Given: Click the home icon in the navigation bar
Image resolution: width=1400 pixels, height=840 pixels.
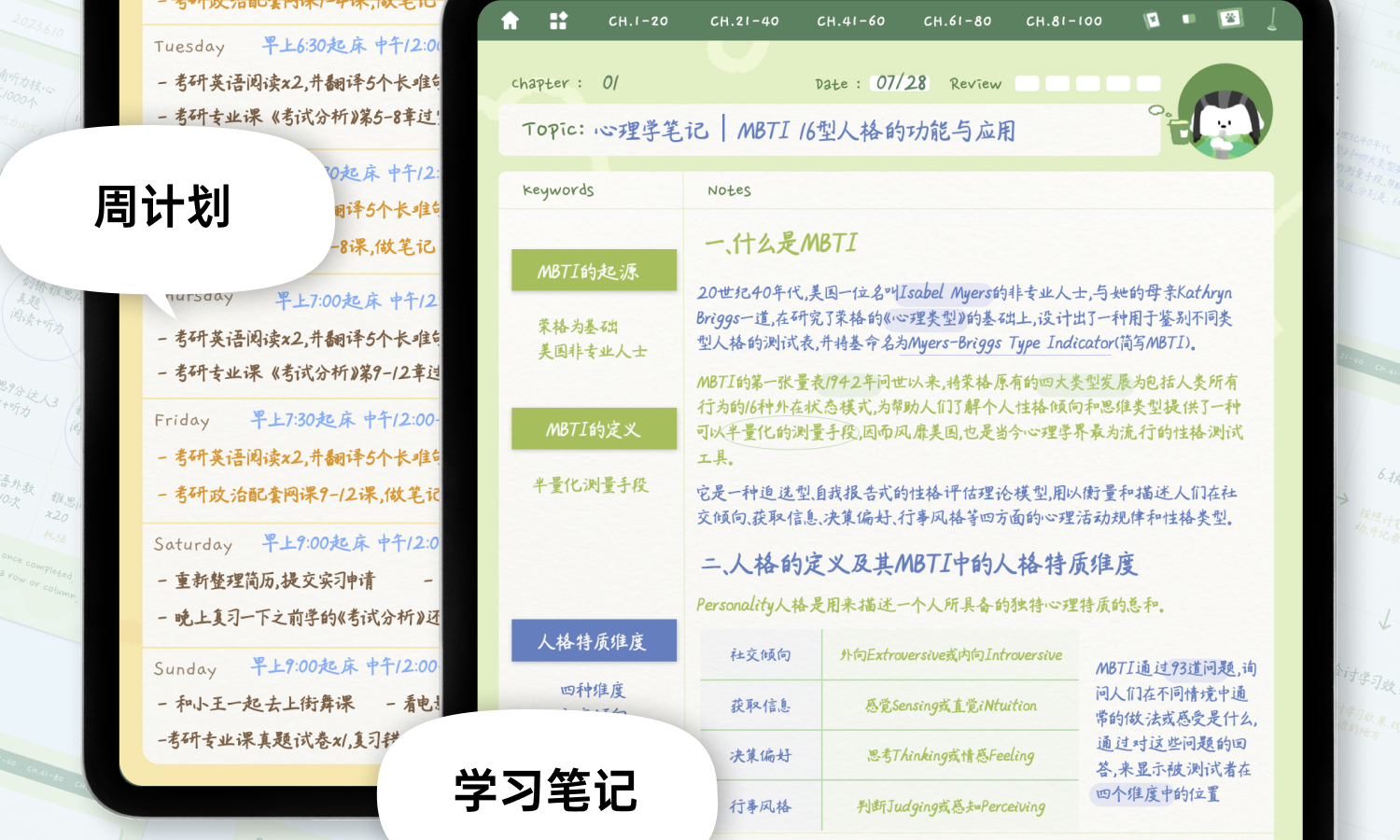Looking at the screenshot, I should click(510, 20).
